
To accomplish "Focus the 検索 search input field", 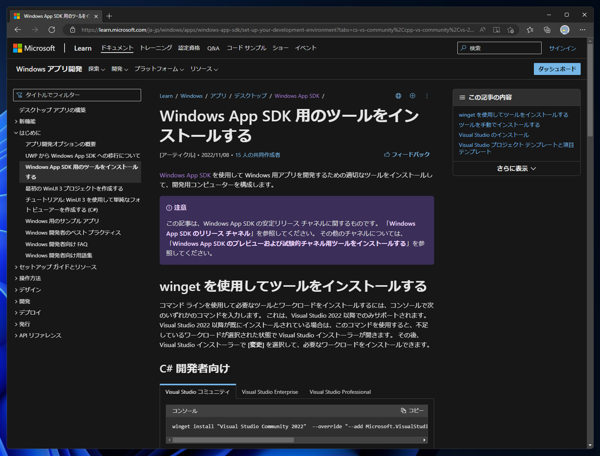I will pos(499,48).
